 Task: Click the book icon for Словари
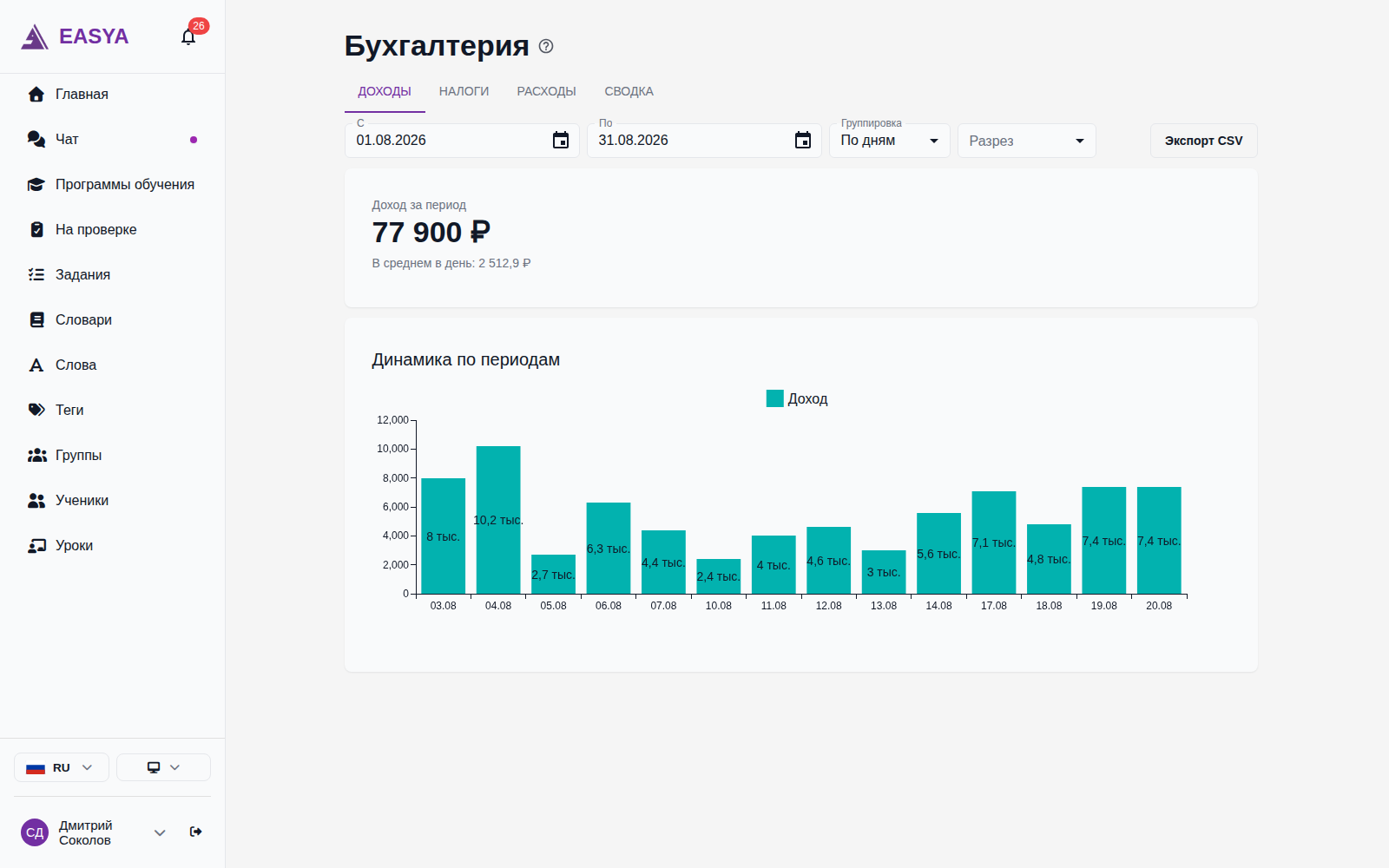[x=36, y=319]
